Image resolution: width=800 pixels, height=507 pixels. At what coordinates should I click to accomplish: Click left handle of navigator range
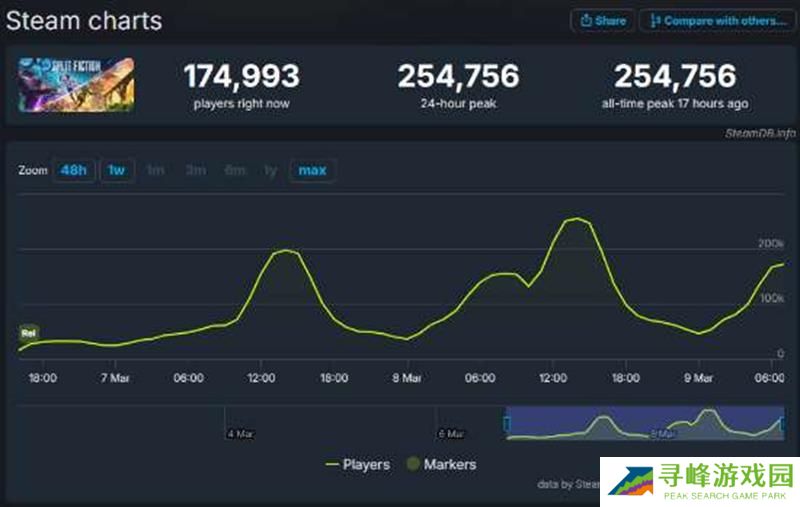pyautogui.click(x=507, y=424)
